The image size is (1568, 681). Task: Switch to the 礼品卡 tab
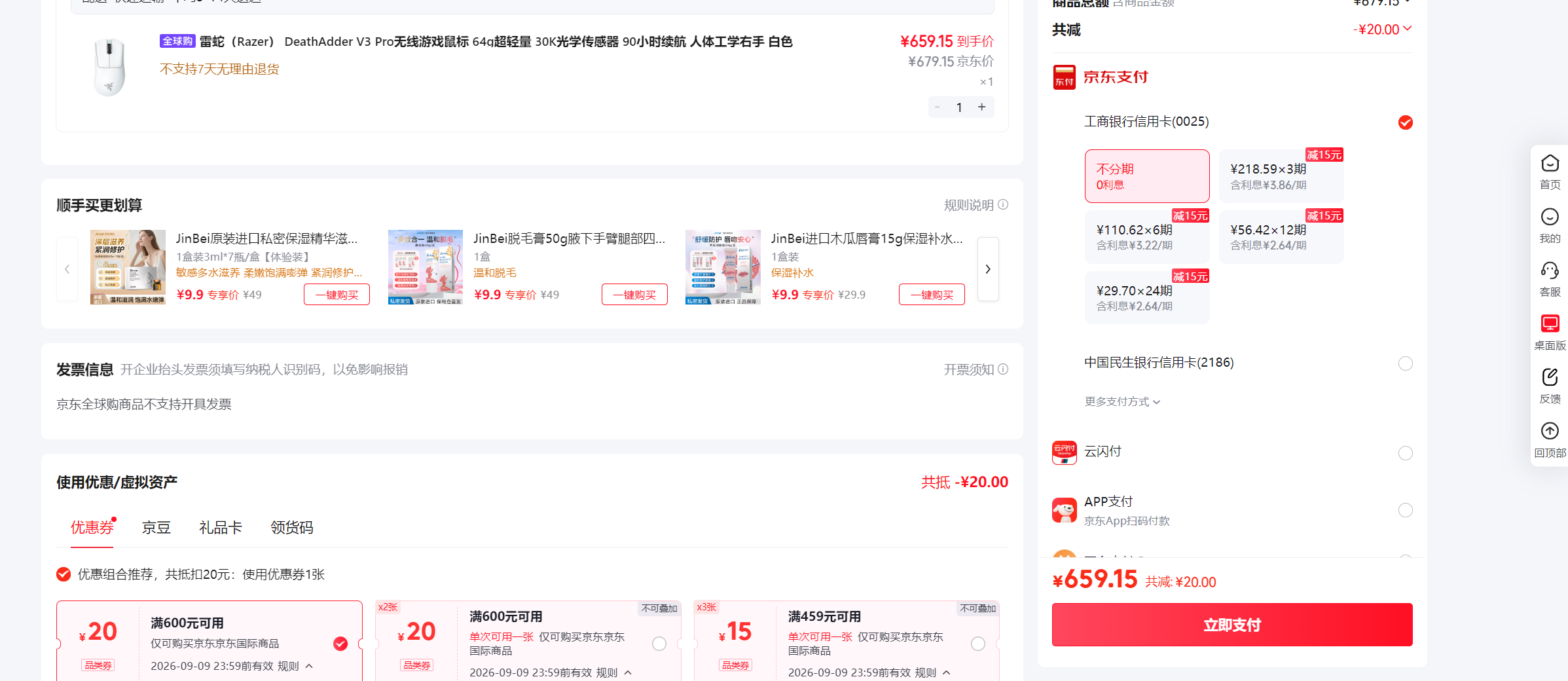click(x=221, y=528)
